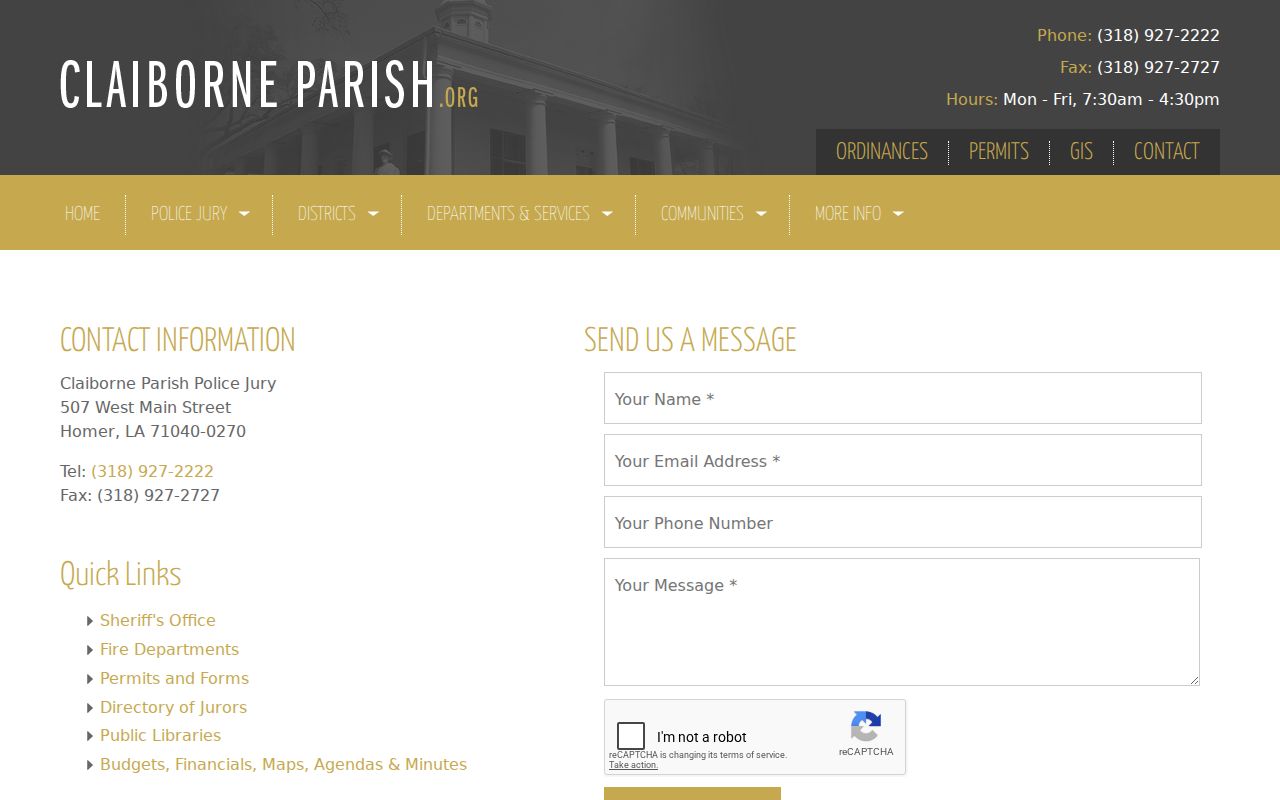Focus the Your Name input field
Screen dimensions: 1280x800
pyautogui.click(x=902, y=398)
